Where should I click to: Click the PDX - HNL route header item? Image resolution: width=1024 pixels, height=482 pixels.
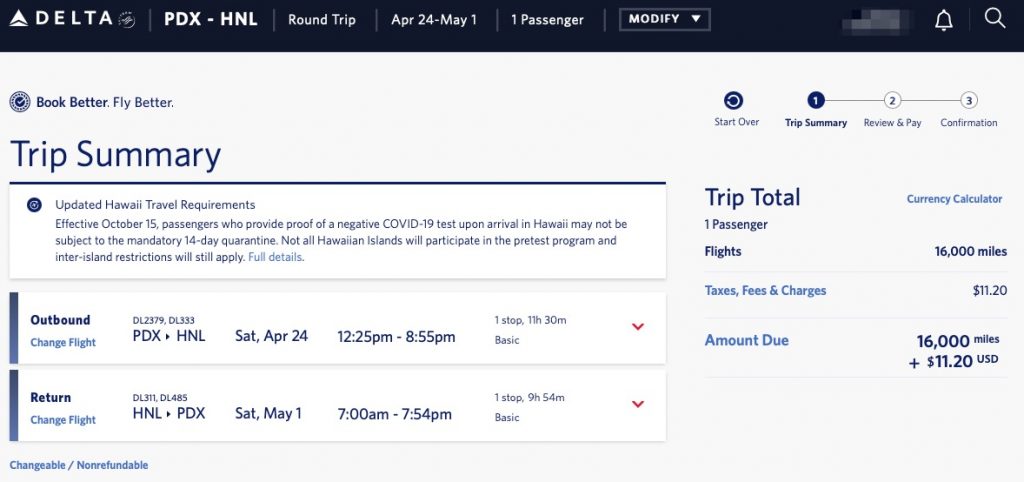pos(211,19)
